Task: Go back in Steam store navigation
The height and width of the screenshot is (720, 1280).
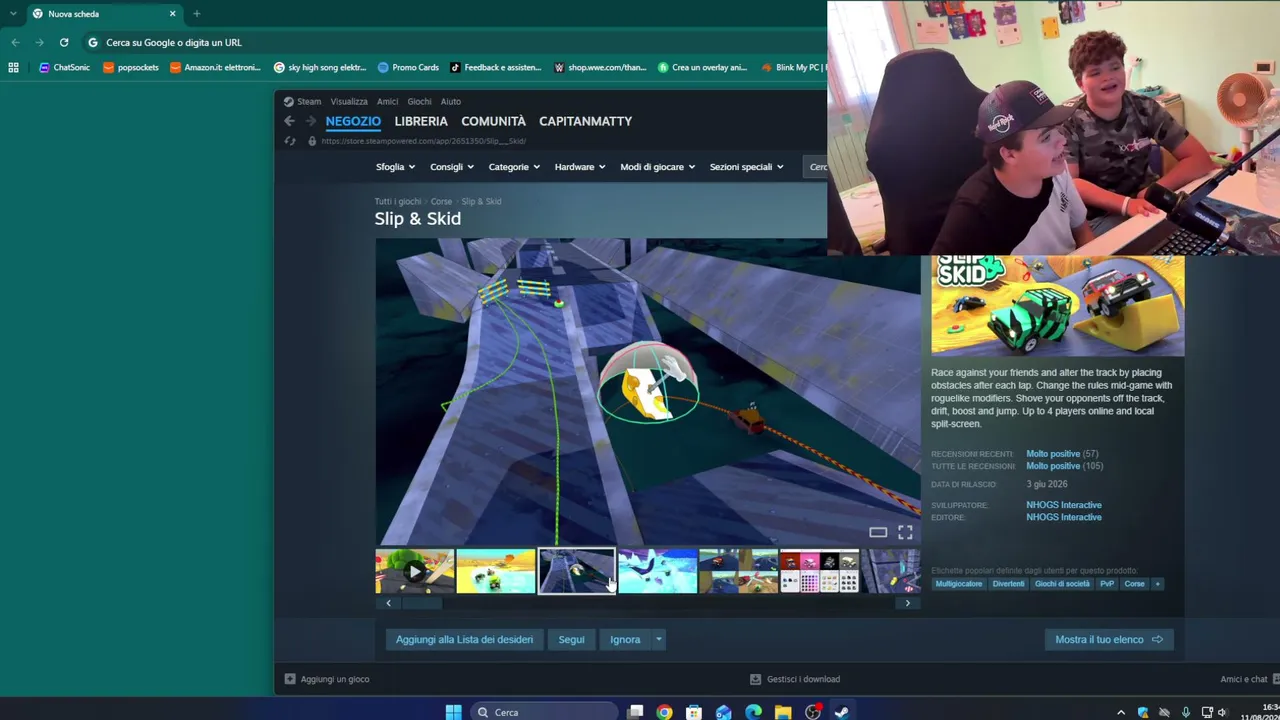Action: pyautogui.click(x=289, y=121)
